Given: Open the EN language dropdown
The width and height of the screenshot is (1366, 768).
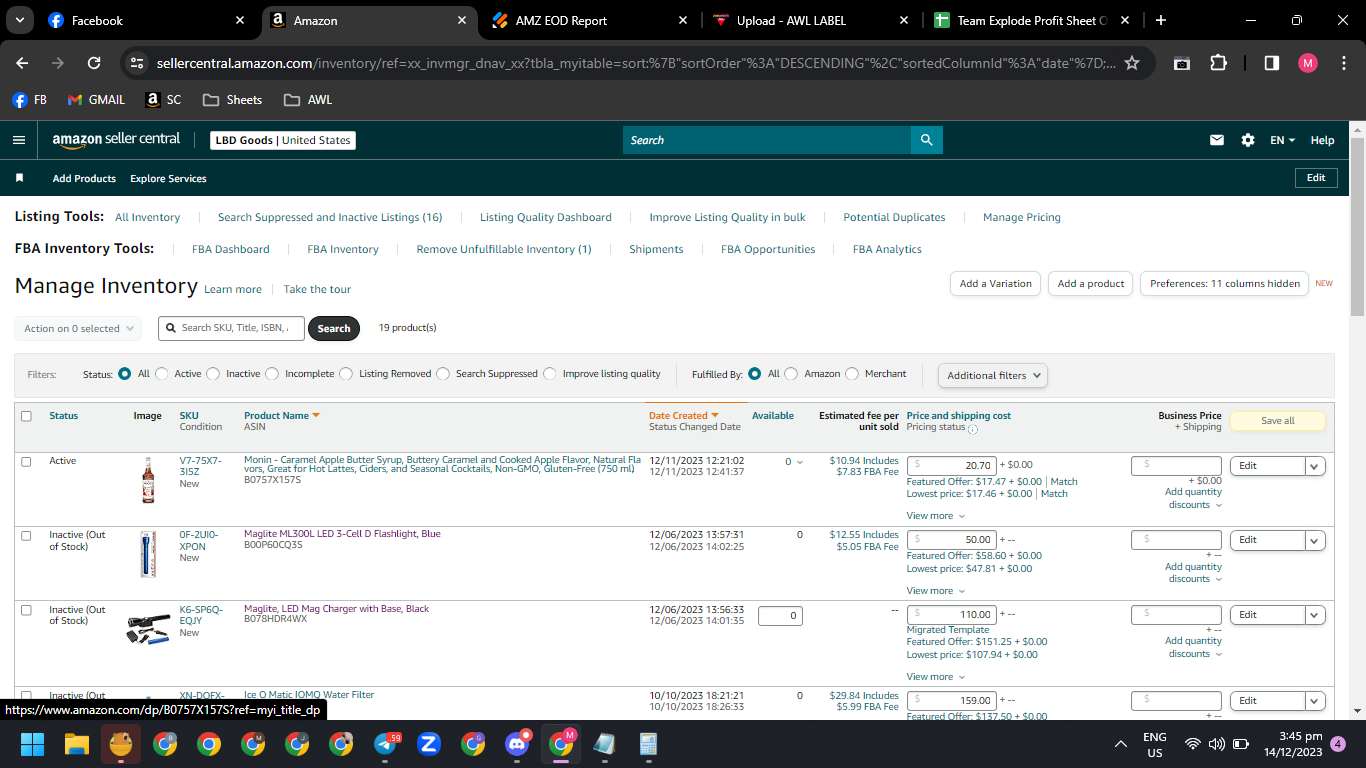Looking at the screenshot, I should pyautogui.click(x=1282, y=140).
